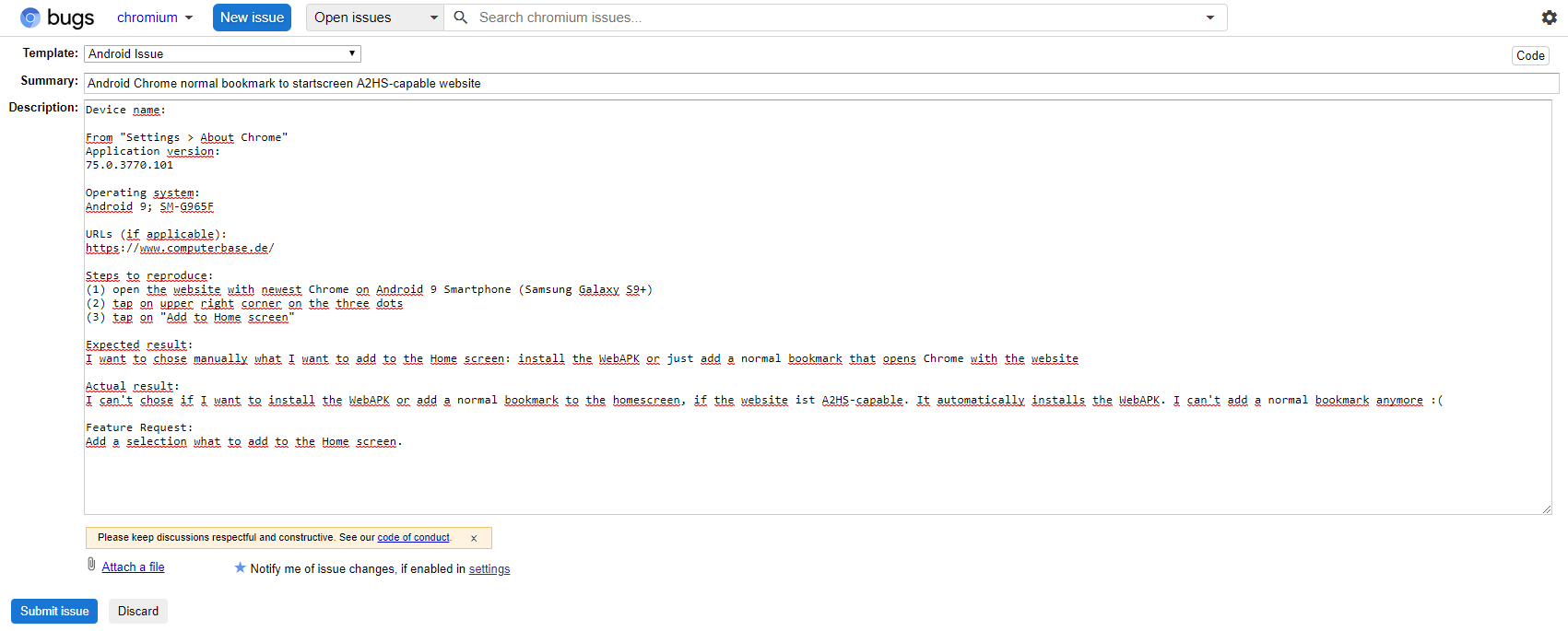The width and height of the screenshot is (1568, 631).
Task: Focus the Search chromium issues field
Action: [834, 18]
